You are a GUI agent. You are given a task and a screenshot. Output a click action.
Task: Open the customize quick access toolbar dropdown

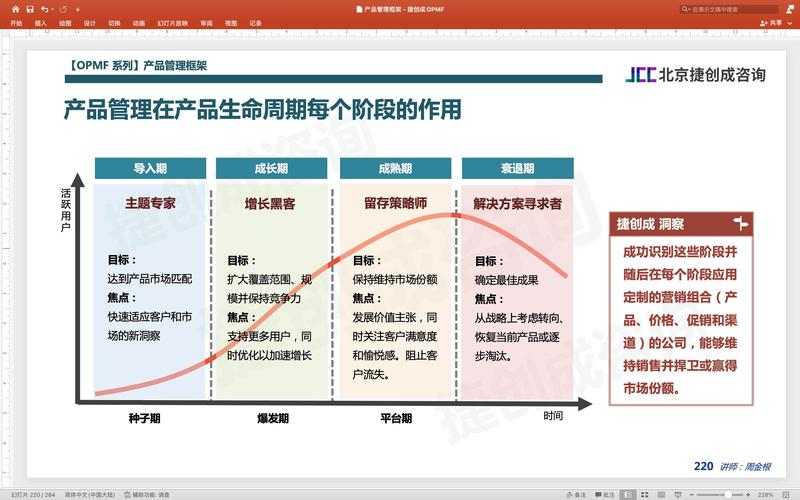click(x=78, y=10)
